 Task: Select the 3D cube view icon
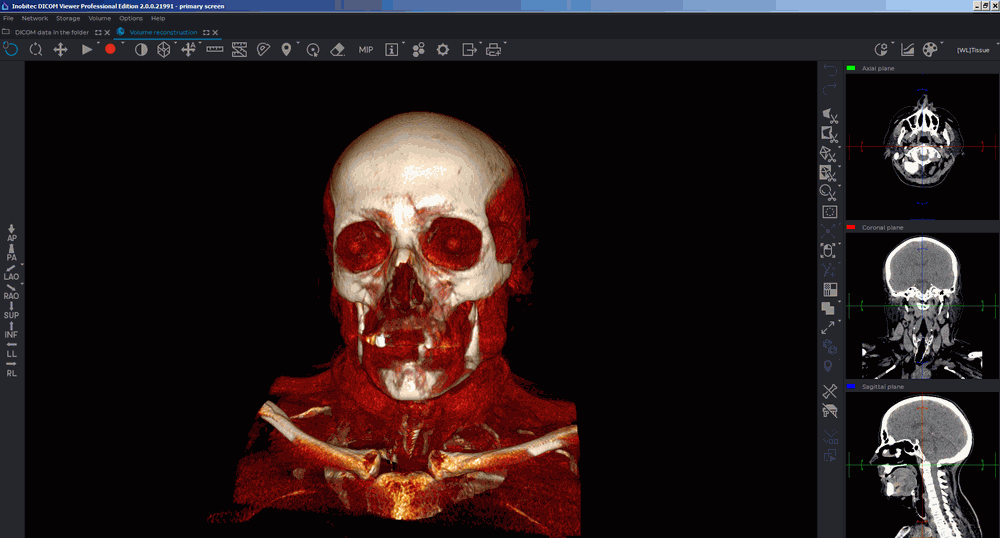point(164,49)
